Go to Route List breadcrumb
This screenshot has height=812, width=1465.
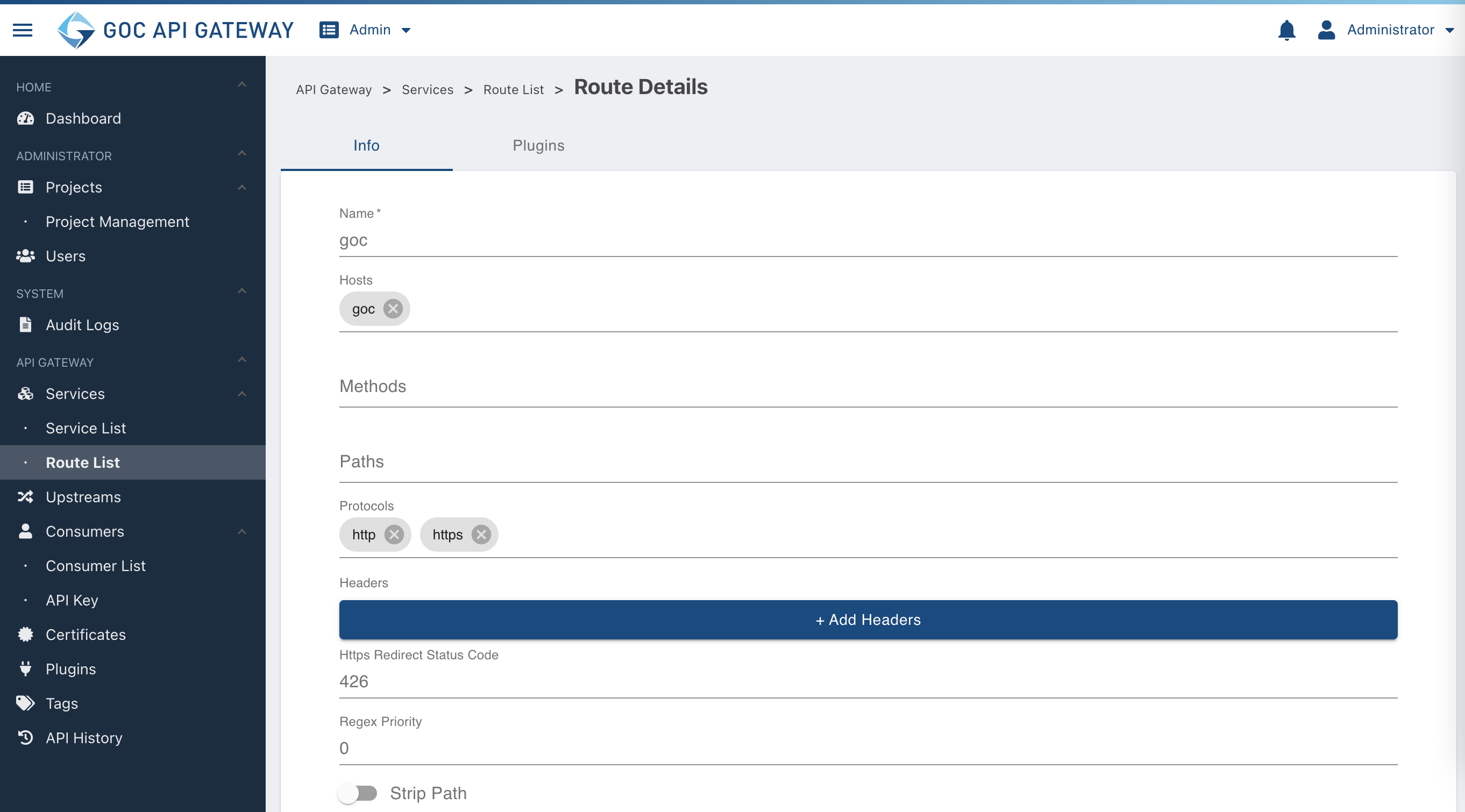pyautogui.click(x=514, y=89)
